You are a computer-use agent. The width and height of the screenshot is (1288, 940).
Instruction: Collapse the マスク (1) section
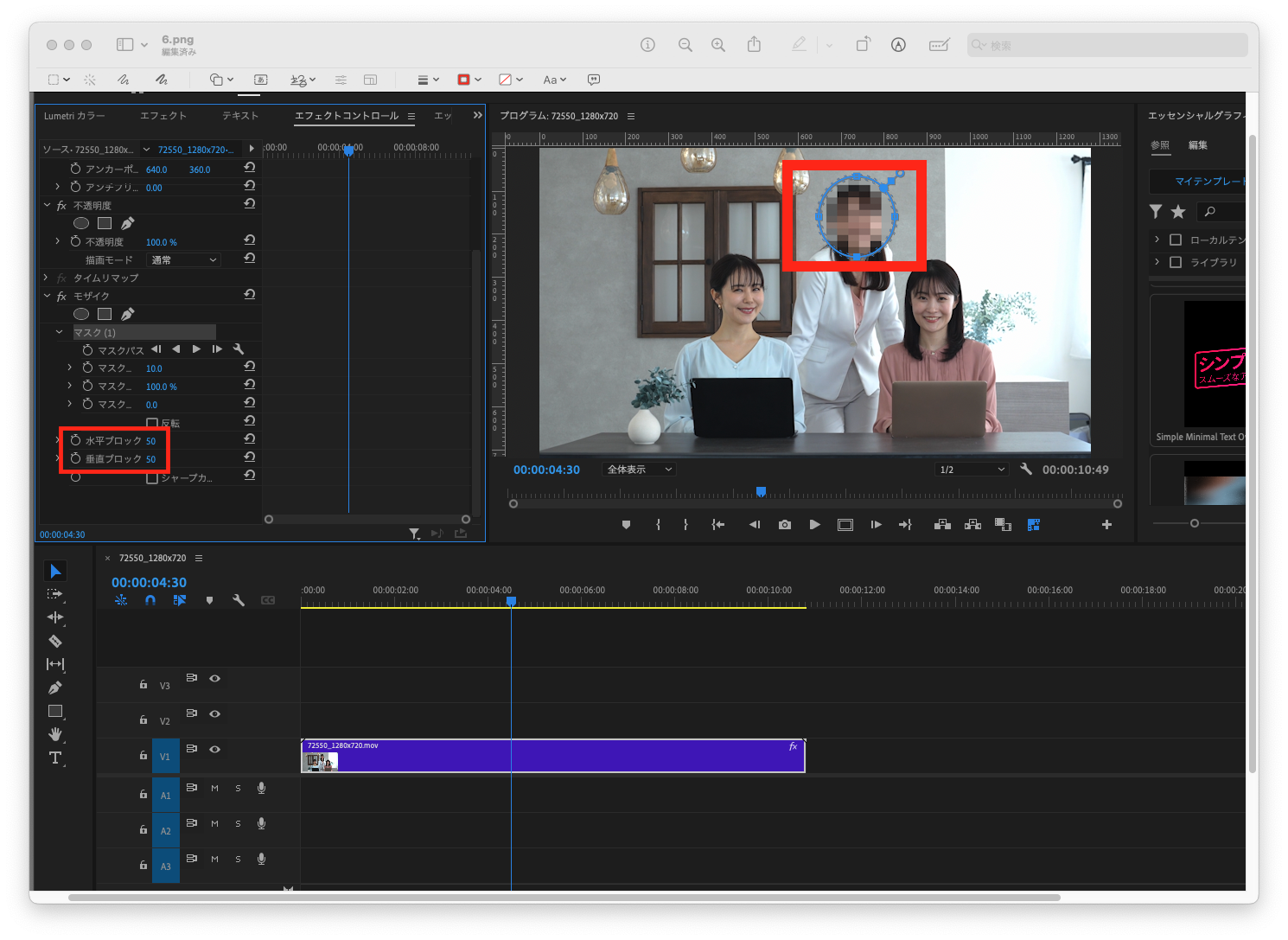point(59,331)
